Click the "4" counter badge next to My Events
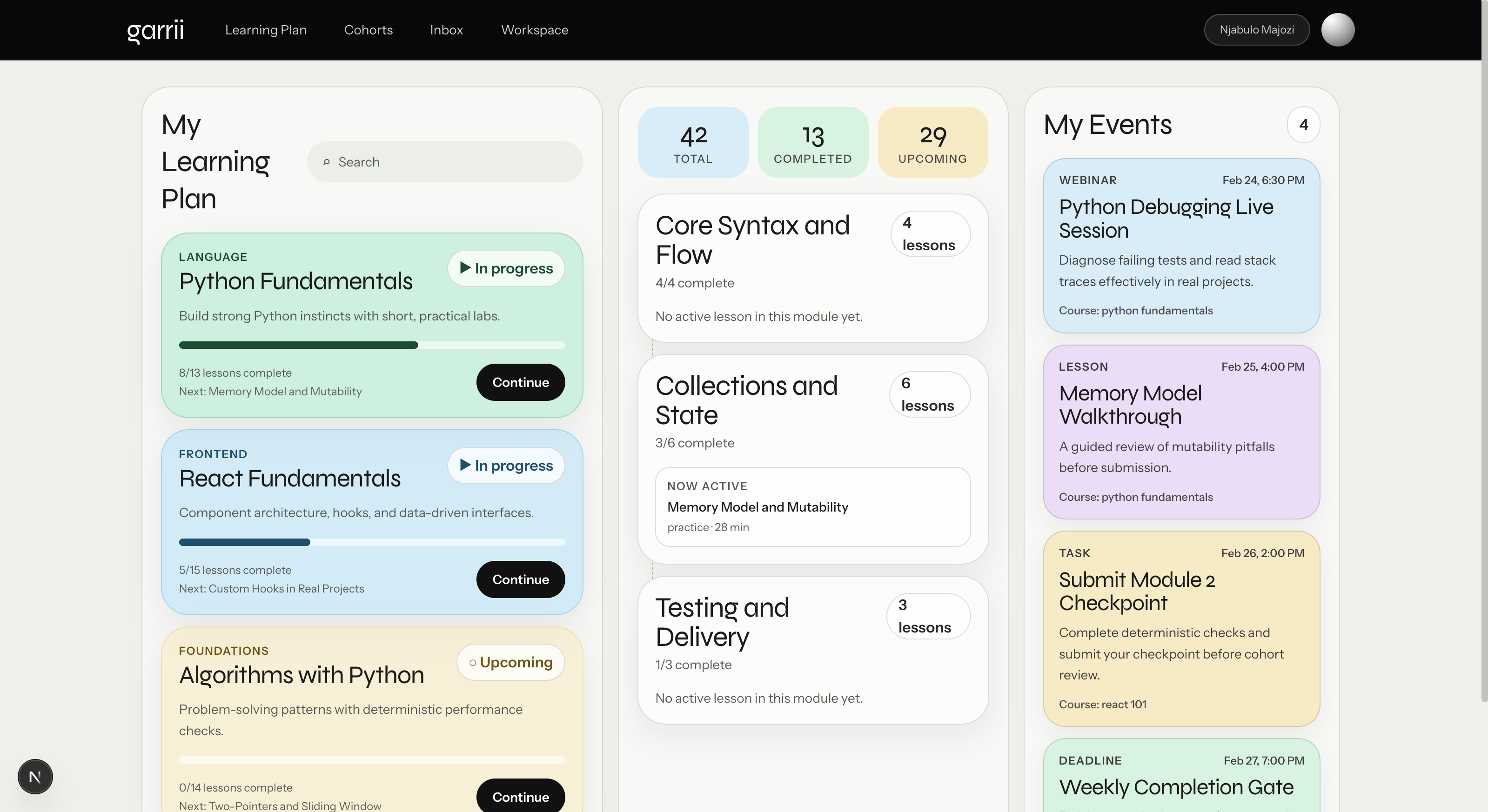The height and width of the screenshot is (812, 1488). (x=1304, y=125)
